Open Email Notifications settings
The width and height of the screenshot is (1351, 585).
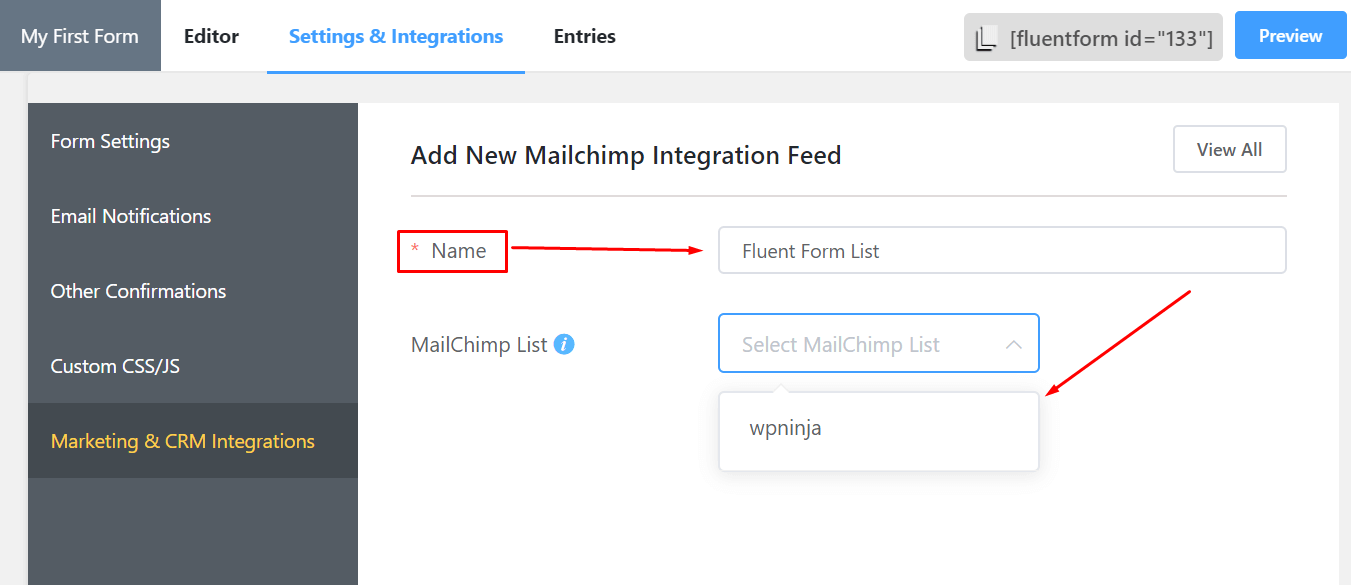click(131, 216)
